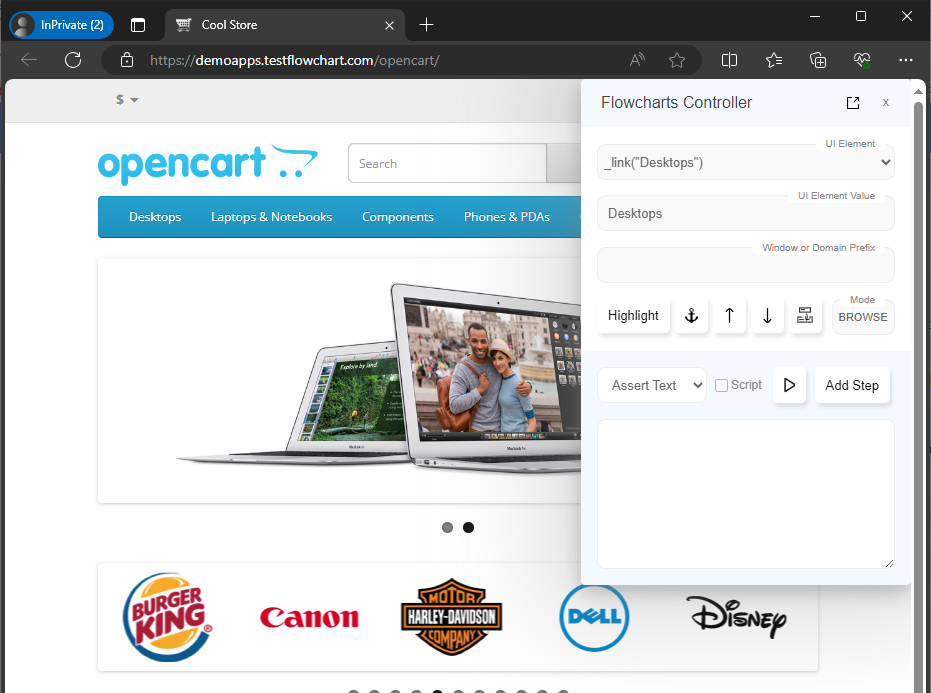Refresh the page in the browser

click(73, 60)
